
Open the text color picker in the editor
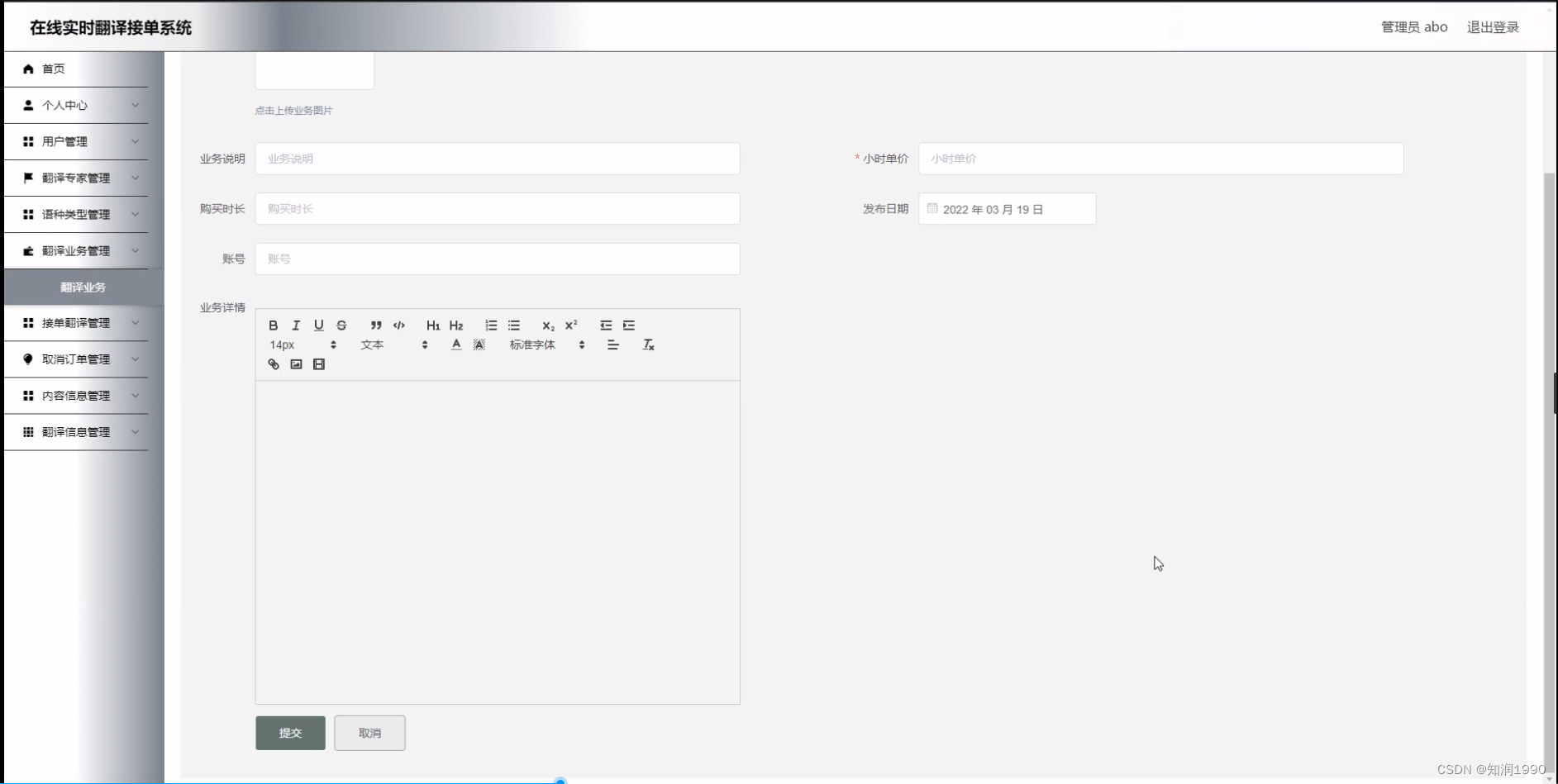(455, 344)
